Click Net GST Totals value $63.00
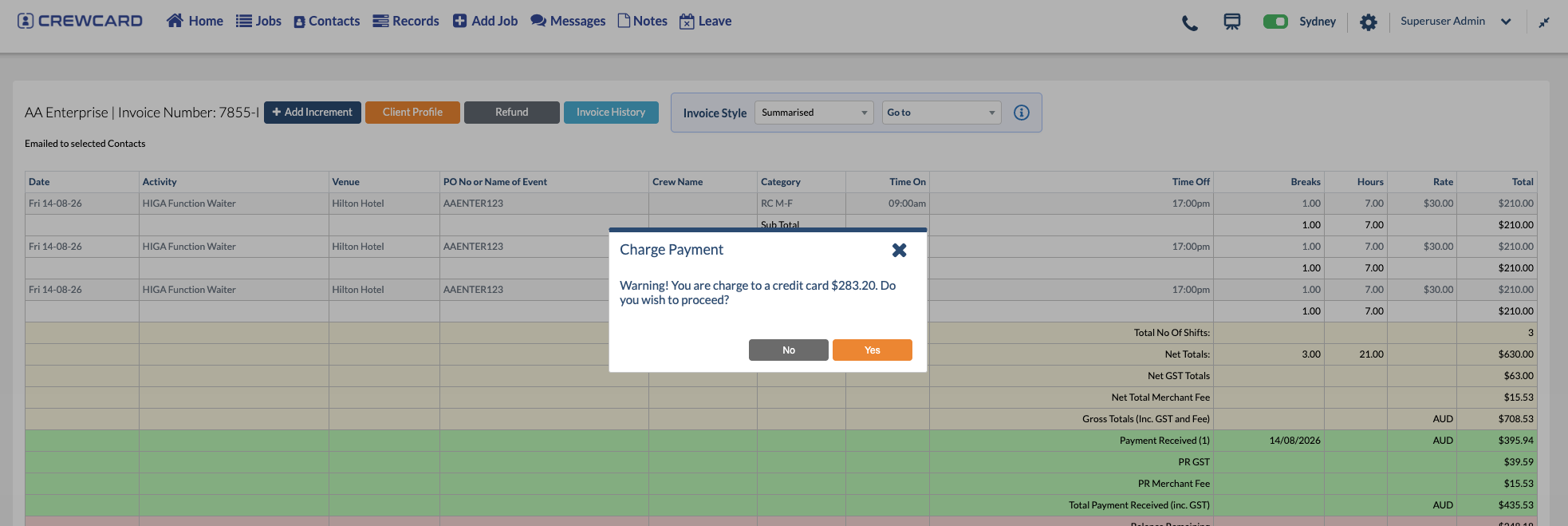The width and height of the screenshot is (1568, 526). (x=1519, y=376)
